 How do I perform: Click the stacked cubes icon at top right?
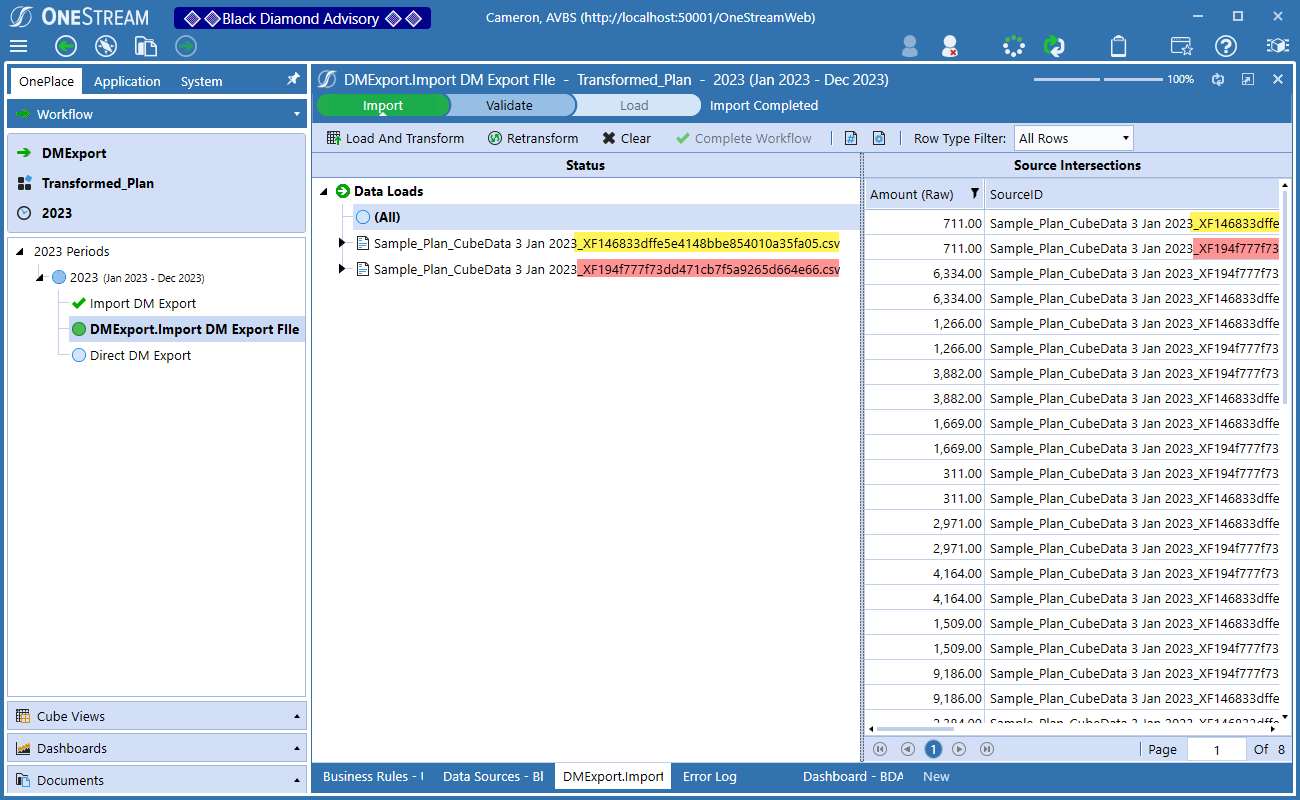[1277, 46]
